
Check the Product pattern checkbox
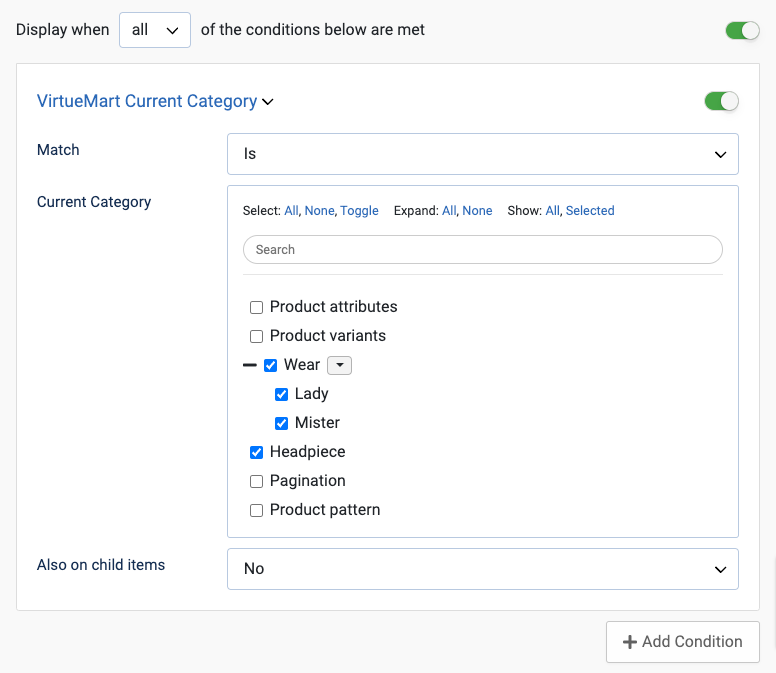[256, 510]
